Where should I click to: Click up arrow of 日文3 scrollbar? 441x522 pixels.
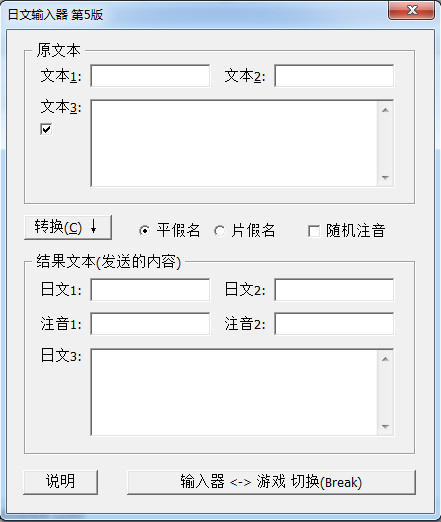pyautogui.click(x=385, y=359)
